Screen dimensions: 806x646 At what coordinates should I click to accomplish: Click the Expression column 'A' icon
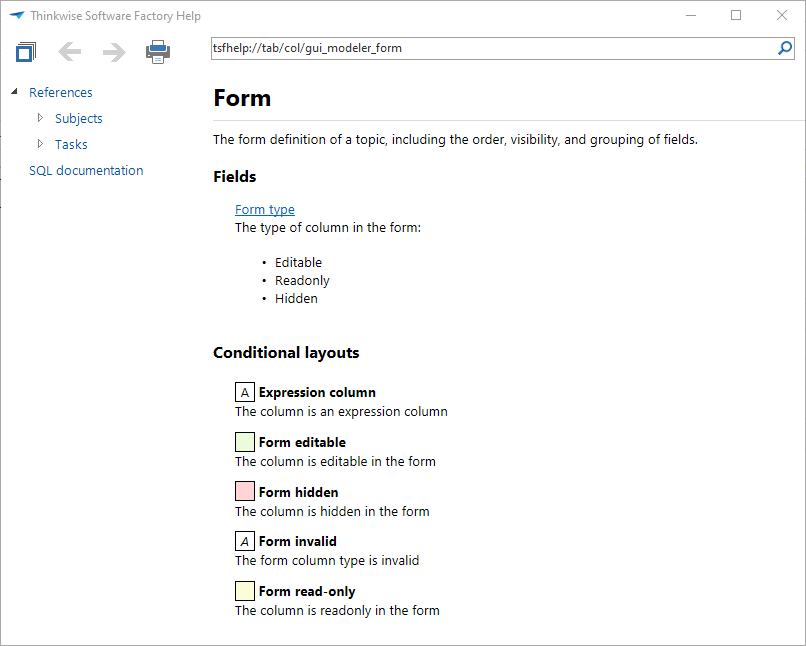coord(245,392)
